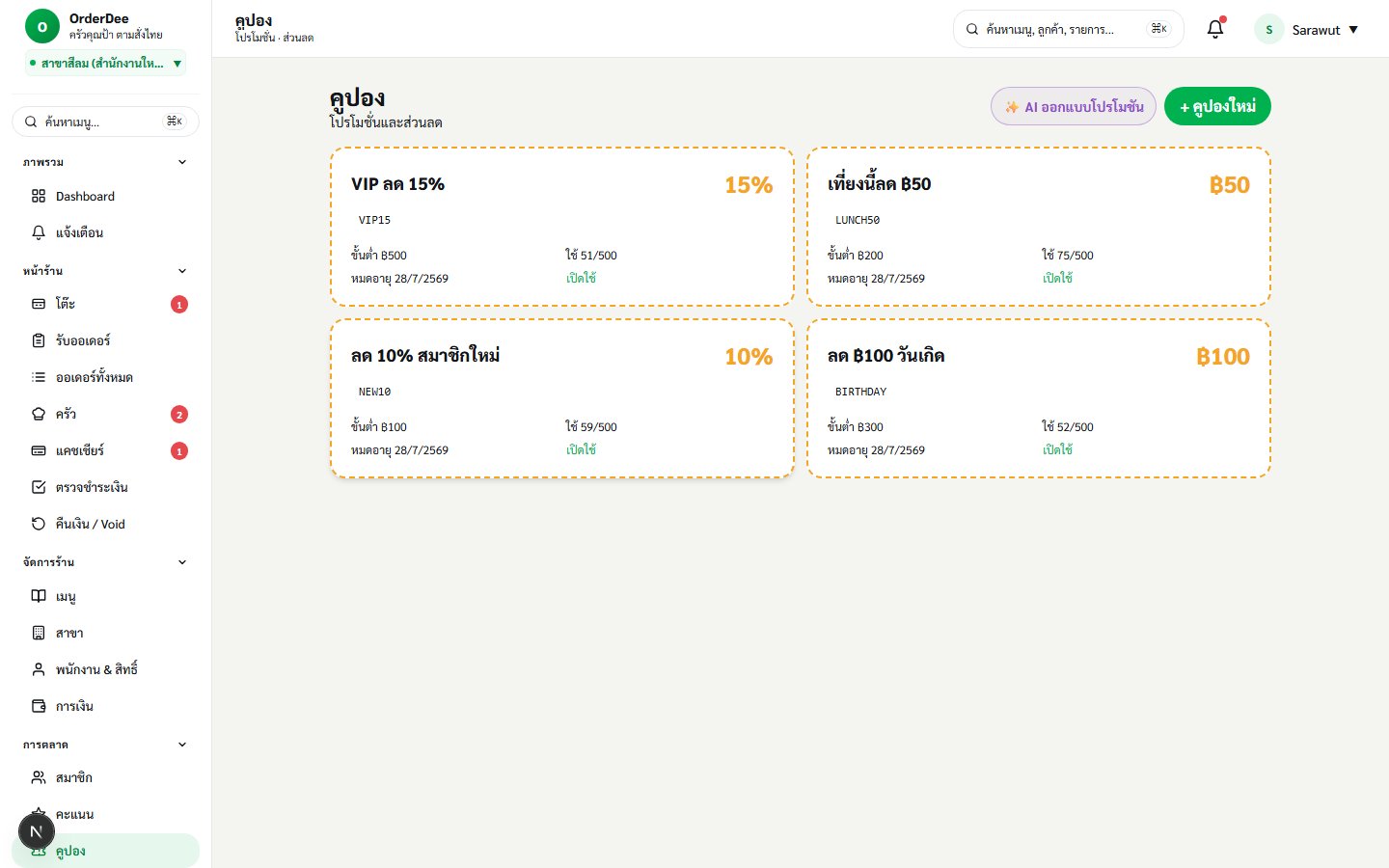Open the VIP ลด 15% coupon card
The height and width of the screenshot is (868, 1389).
pyautogui.click(x=562, y=227)
